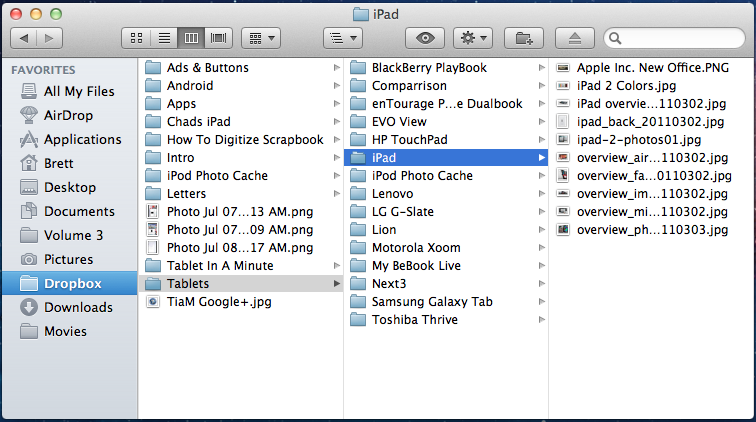Select the enTourage Dualbook folder

pos(446,104)
